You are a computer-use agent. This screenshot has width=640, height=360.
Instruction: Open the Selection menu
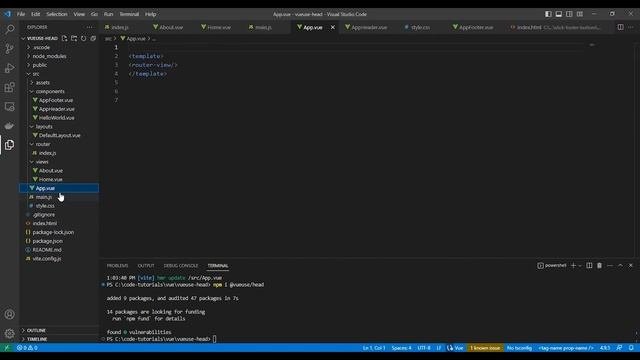pos(57,14)
